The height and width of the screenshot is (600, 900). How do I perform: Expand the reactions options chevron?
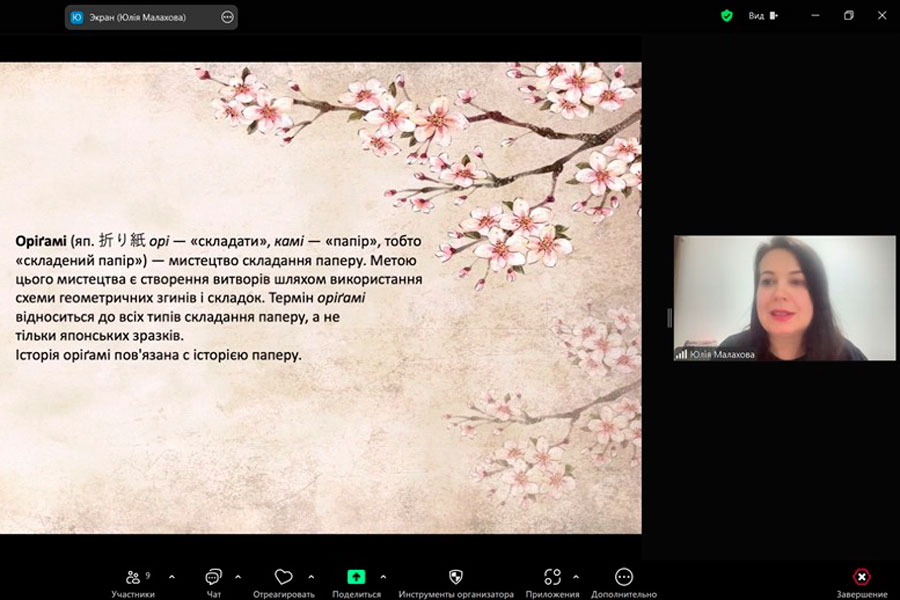pos(311,577)
